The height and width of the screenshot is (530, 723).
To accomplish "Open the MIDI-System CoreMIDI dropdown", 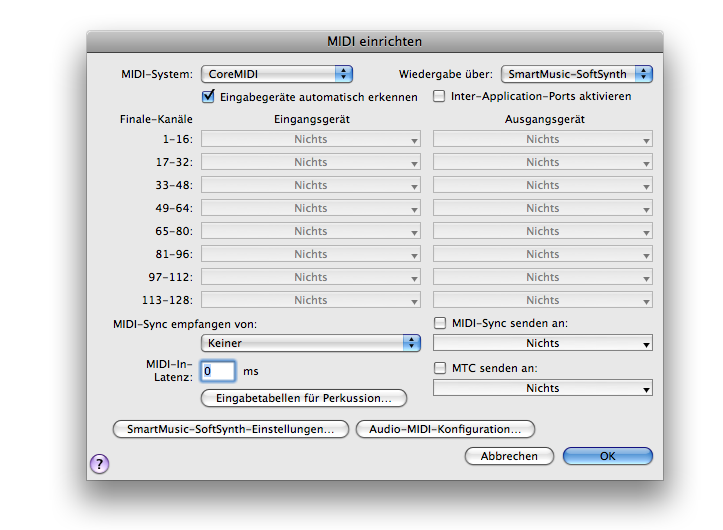I will [x=277, y=74].
